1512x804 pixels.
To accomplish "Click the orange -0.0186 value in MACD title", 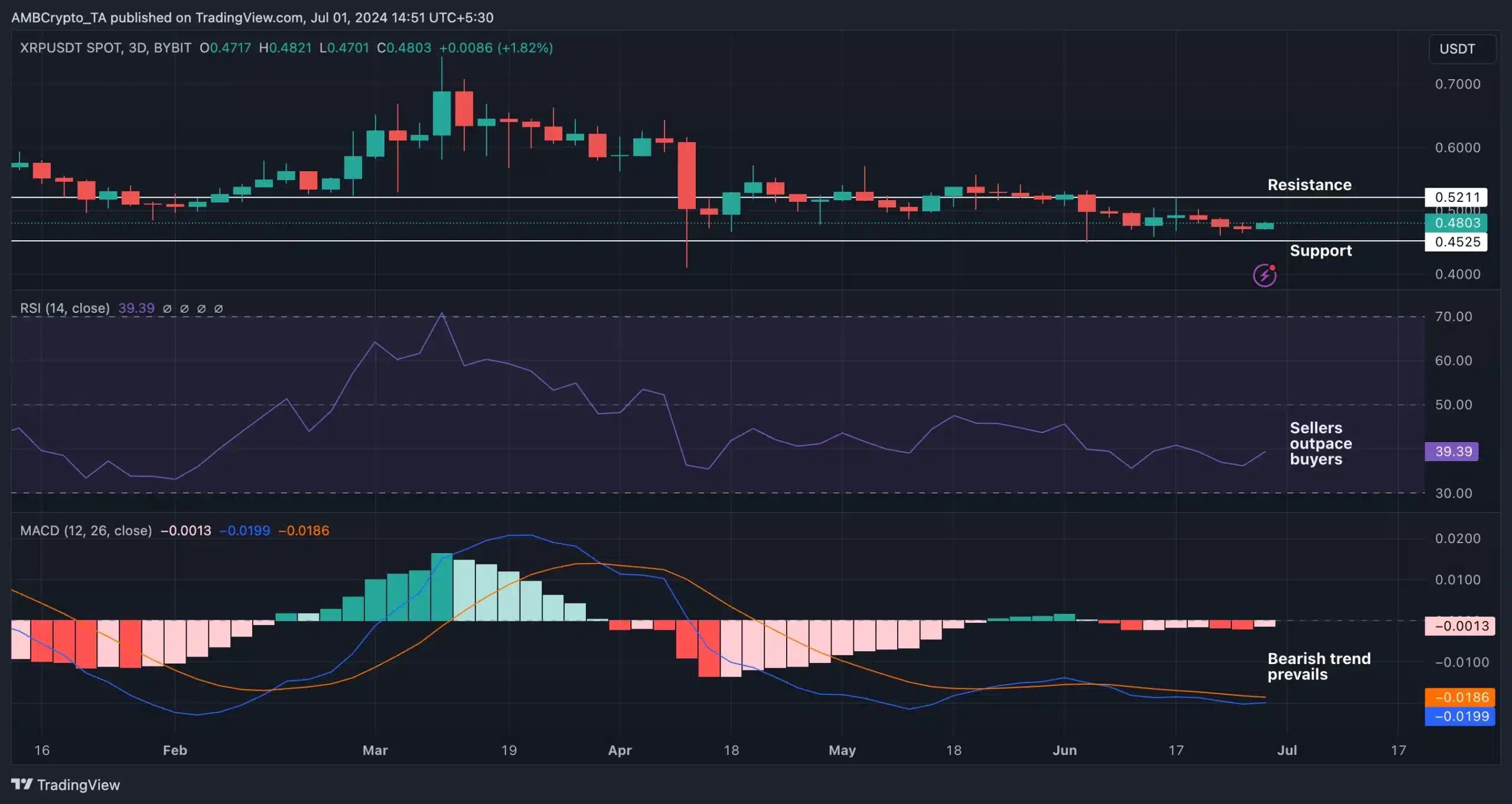I will click(304, 531).
